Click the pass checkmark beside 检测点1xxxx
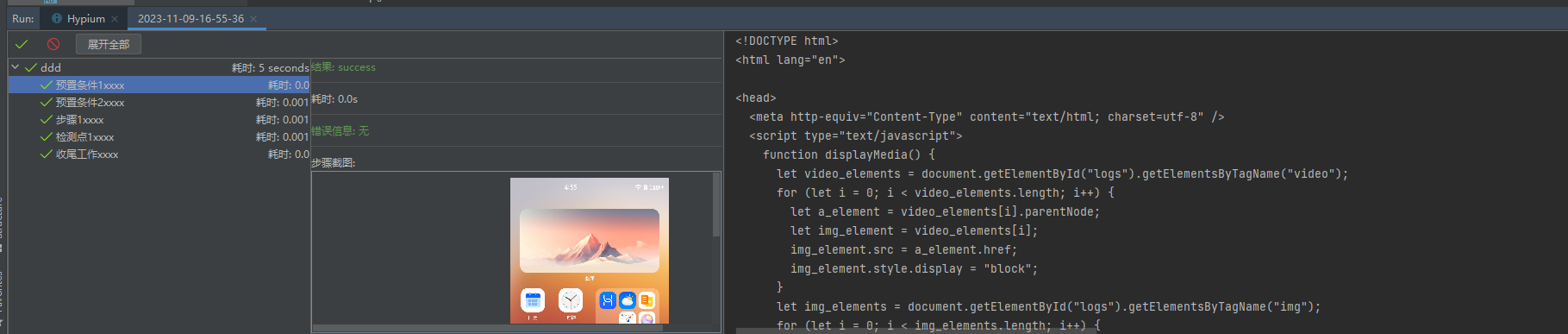 tap(47, 136)
